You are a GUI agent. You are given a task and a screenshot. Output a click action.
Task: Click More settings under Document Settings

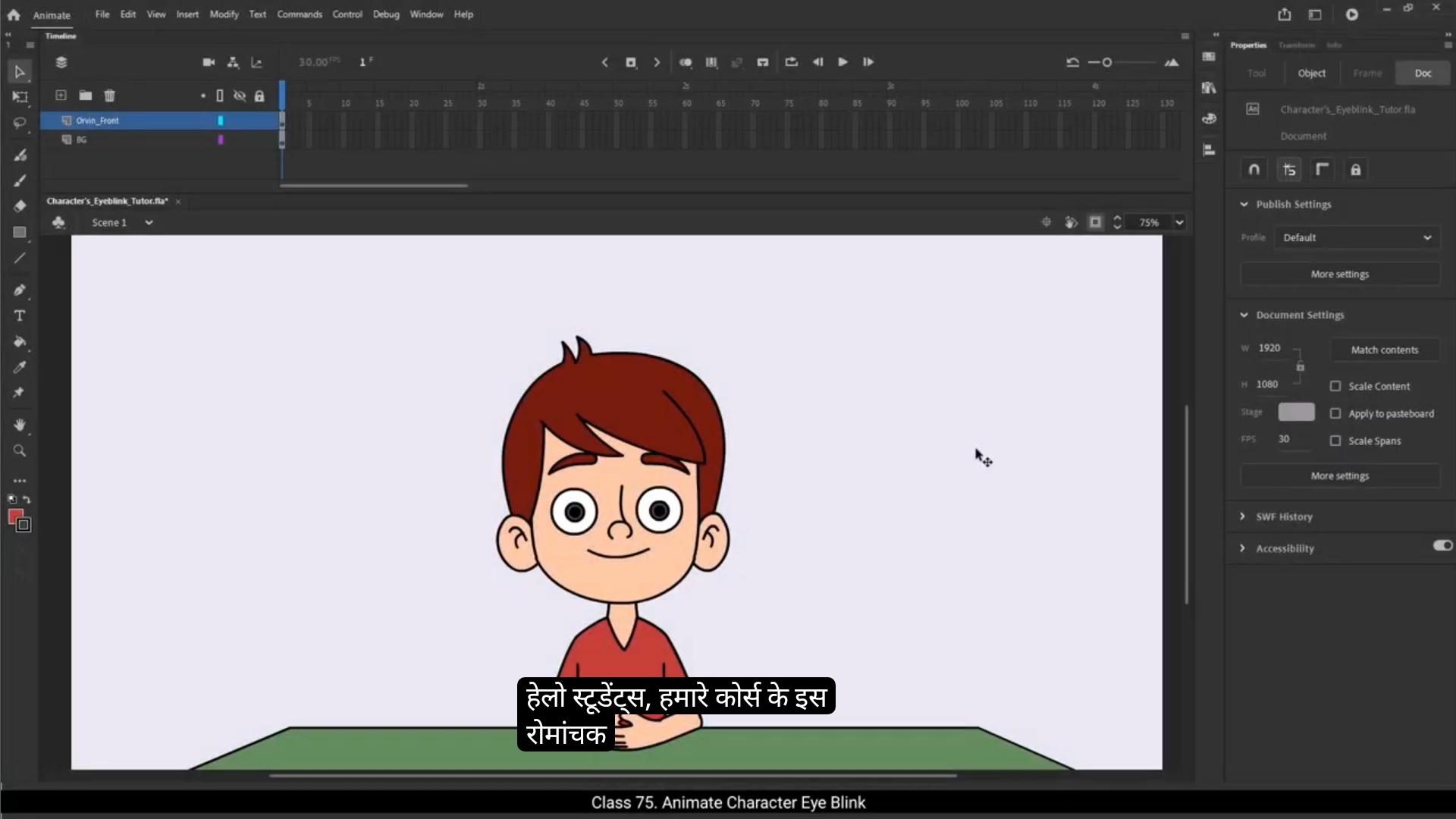pyautogui.click(x=1340, y=475)
